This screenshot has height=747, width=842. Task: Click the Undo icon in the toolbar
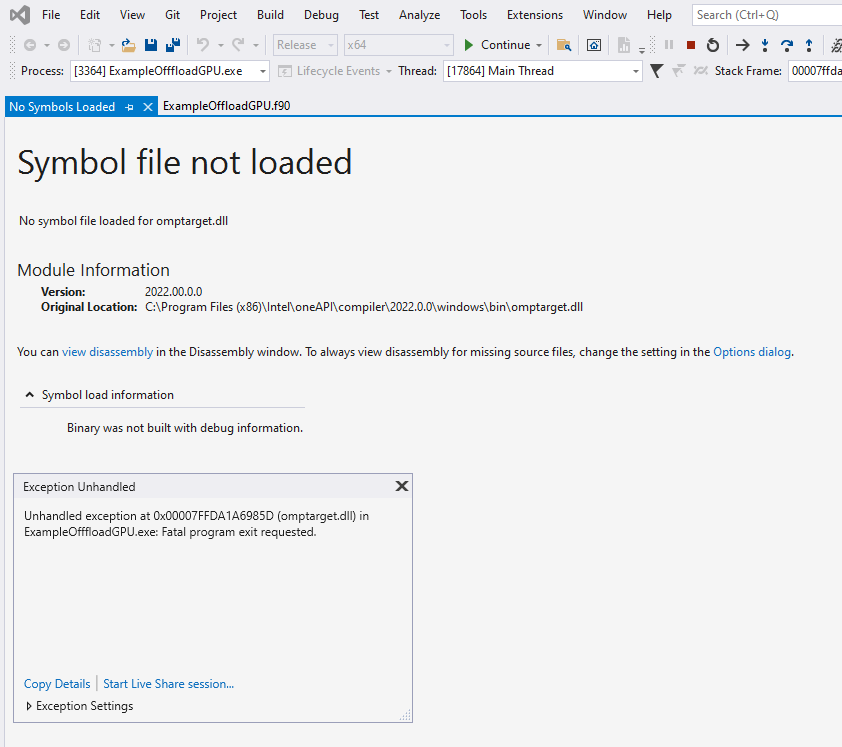pyautogui.click(x=202, y=44)
